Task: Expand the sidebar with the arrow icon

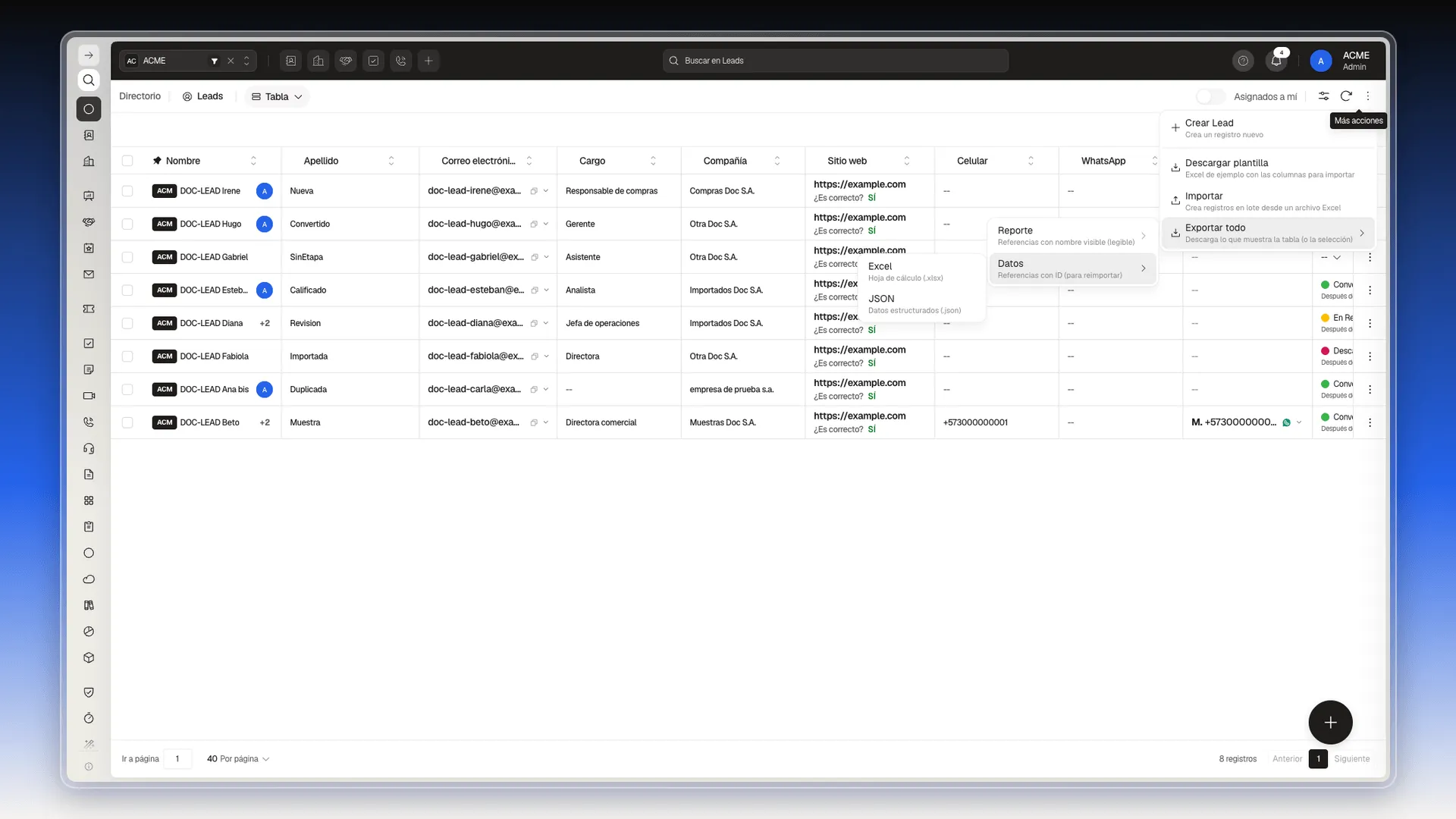Action: [x=89, y=55]
